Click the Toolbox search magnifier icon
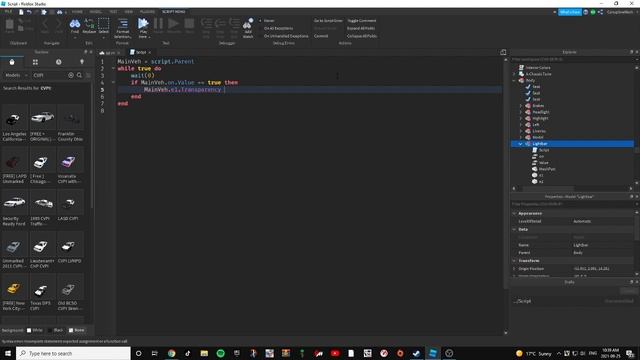640x360 pixels. 79,75
